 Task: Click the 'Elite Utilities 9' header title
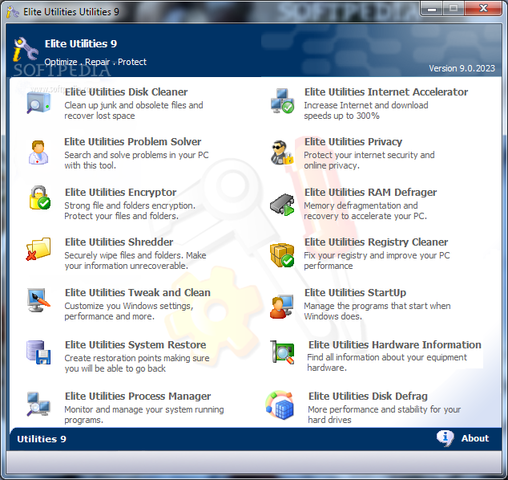click(x=81, y=44)
